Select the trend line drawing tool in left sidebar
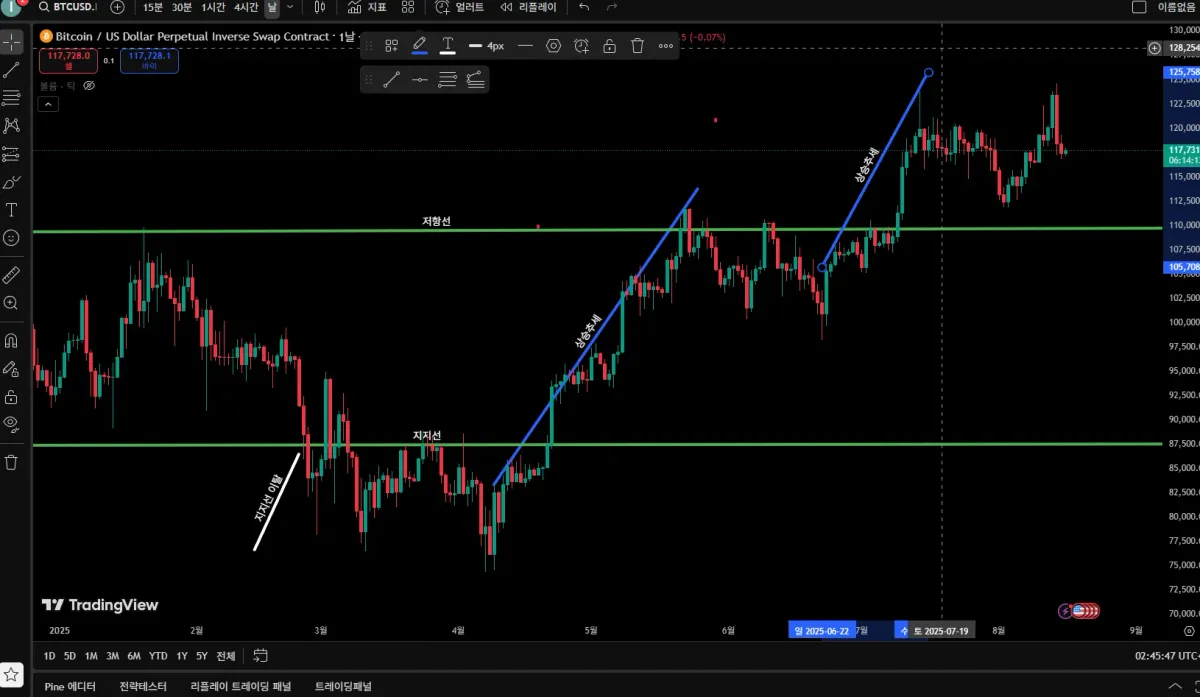The width and height of the screenshot is (1200, 697). tap(12, 70)
